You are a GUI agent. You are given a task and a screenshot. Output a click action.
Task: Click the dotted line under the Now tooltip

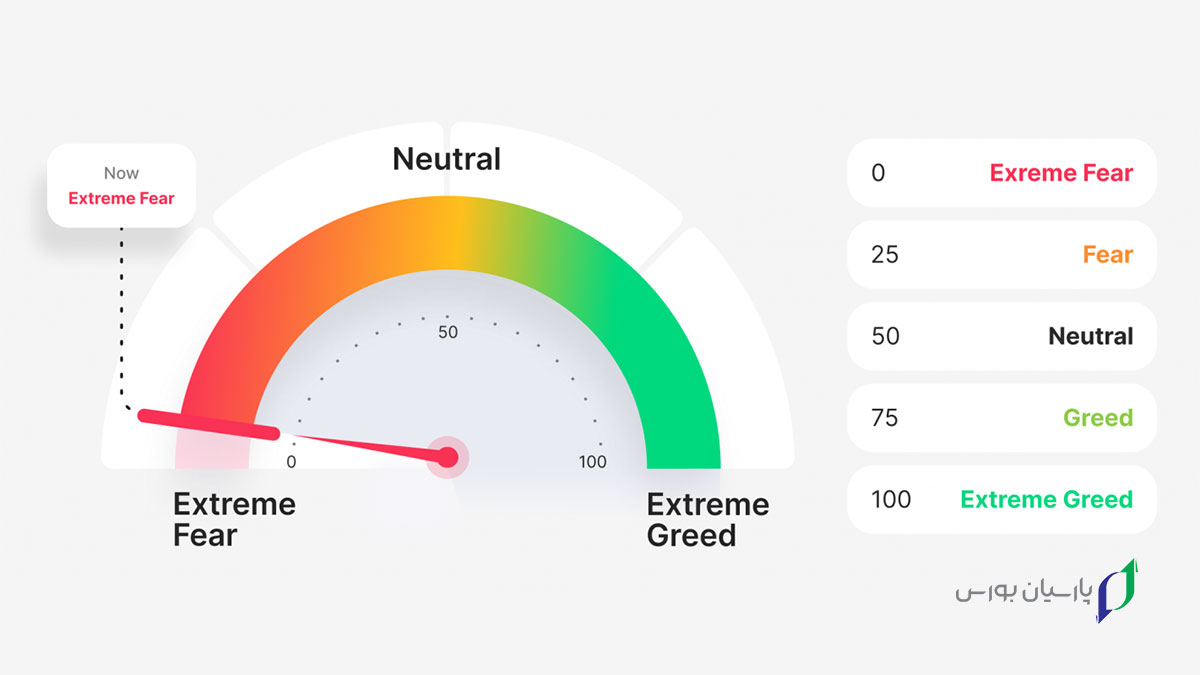coord(122,320)
